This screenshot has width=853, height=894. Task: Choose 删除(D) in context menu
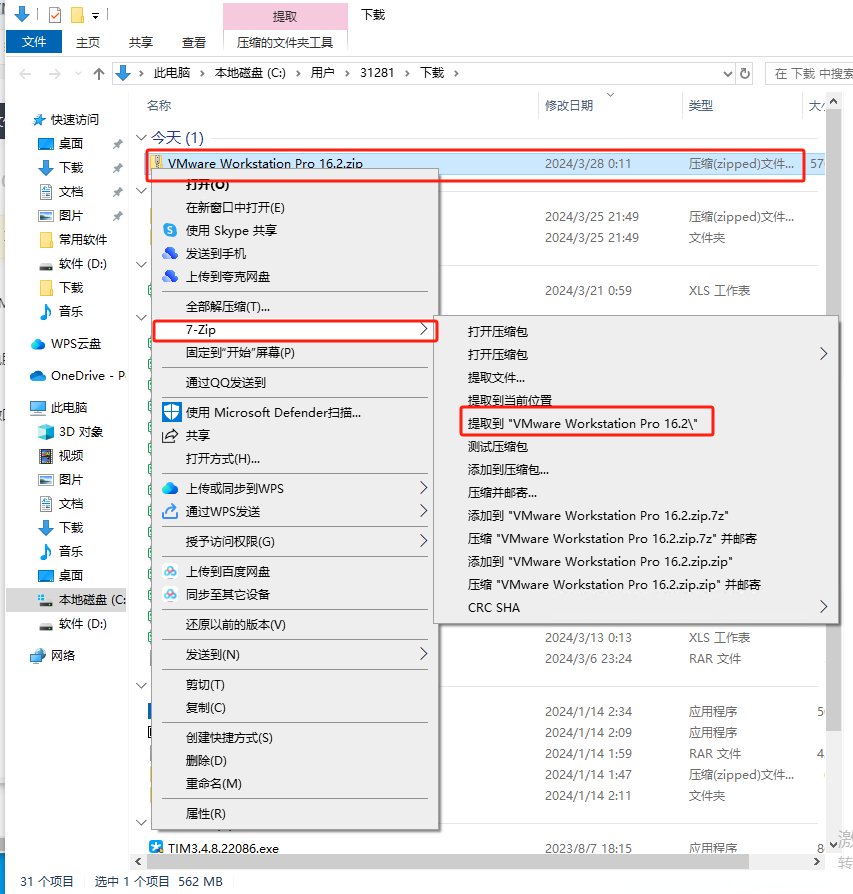coord(206,761)
